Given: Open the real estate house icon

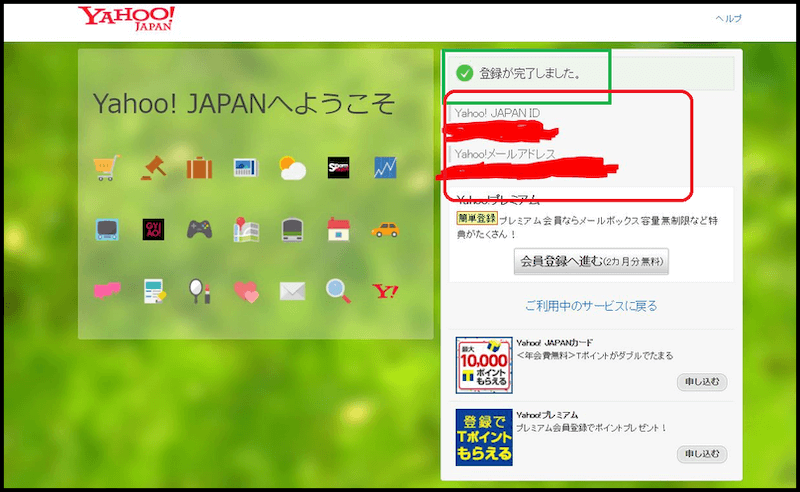Looking at the screenshot, I should click(339, 230).
